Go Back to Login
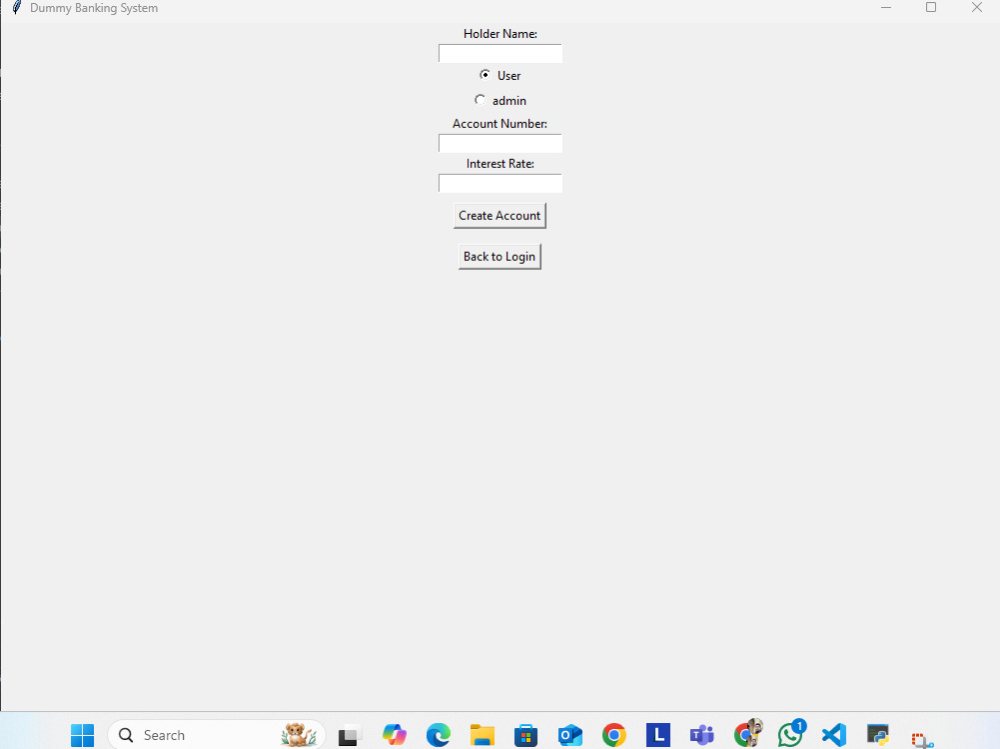 499,256
